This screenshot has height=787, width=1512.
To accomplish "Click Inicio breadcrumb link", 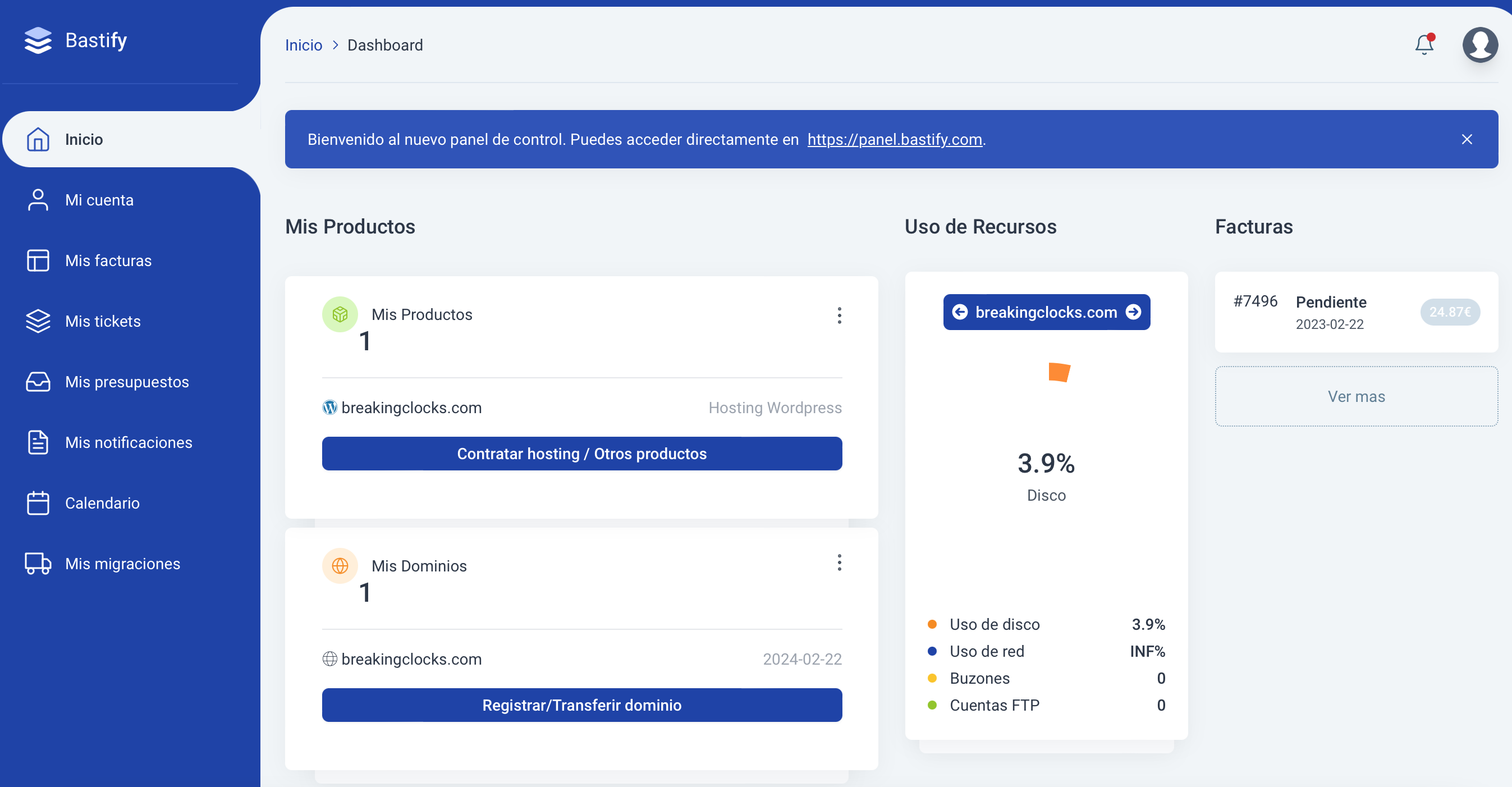I will [304, 45].
